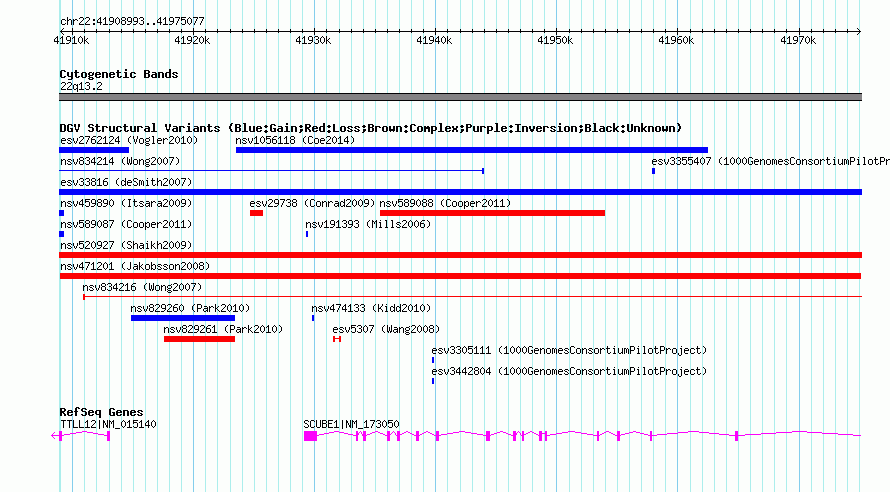Open the nsv471201 (Jakobsson2008) label
Screen dimensions: 890x492
(x=135, y=266)
